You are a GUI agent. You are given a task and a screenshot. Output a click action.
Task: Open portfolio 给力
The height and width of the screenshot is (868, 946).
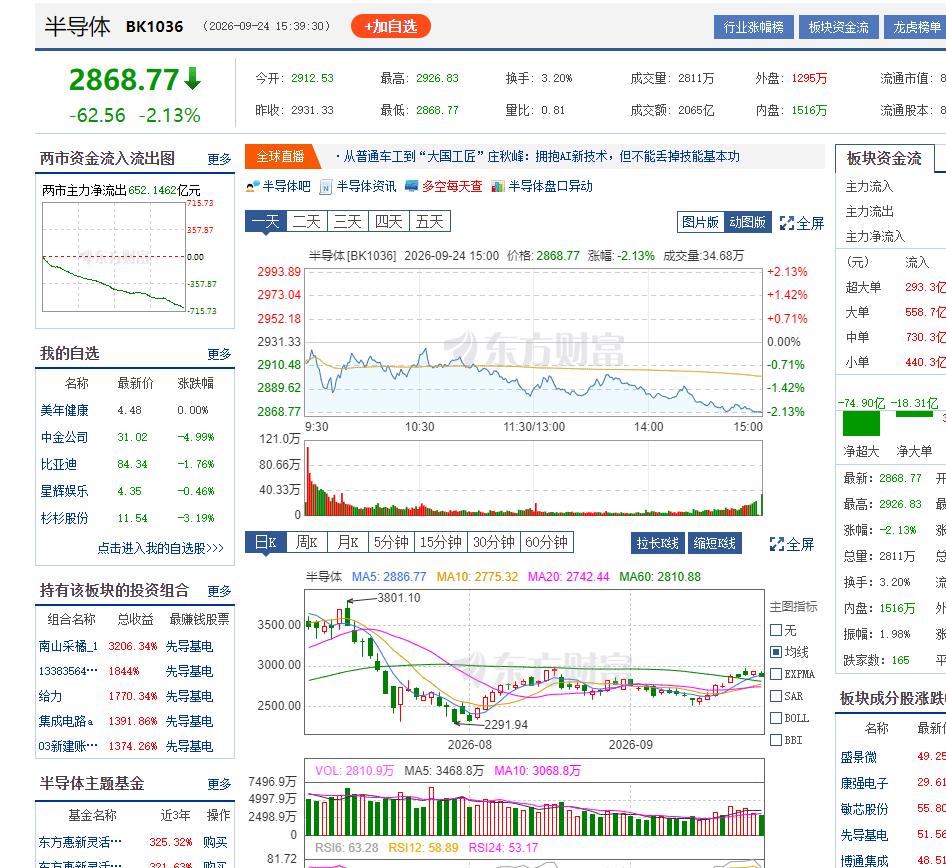pyautogui.click(x=50, y=697)
